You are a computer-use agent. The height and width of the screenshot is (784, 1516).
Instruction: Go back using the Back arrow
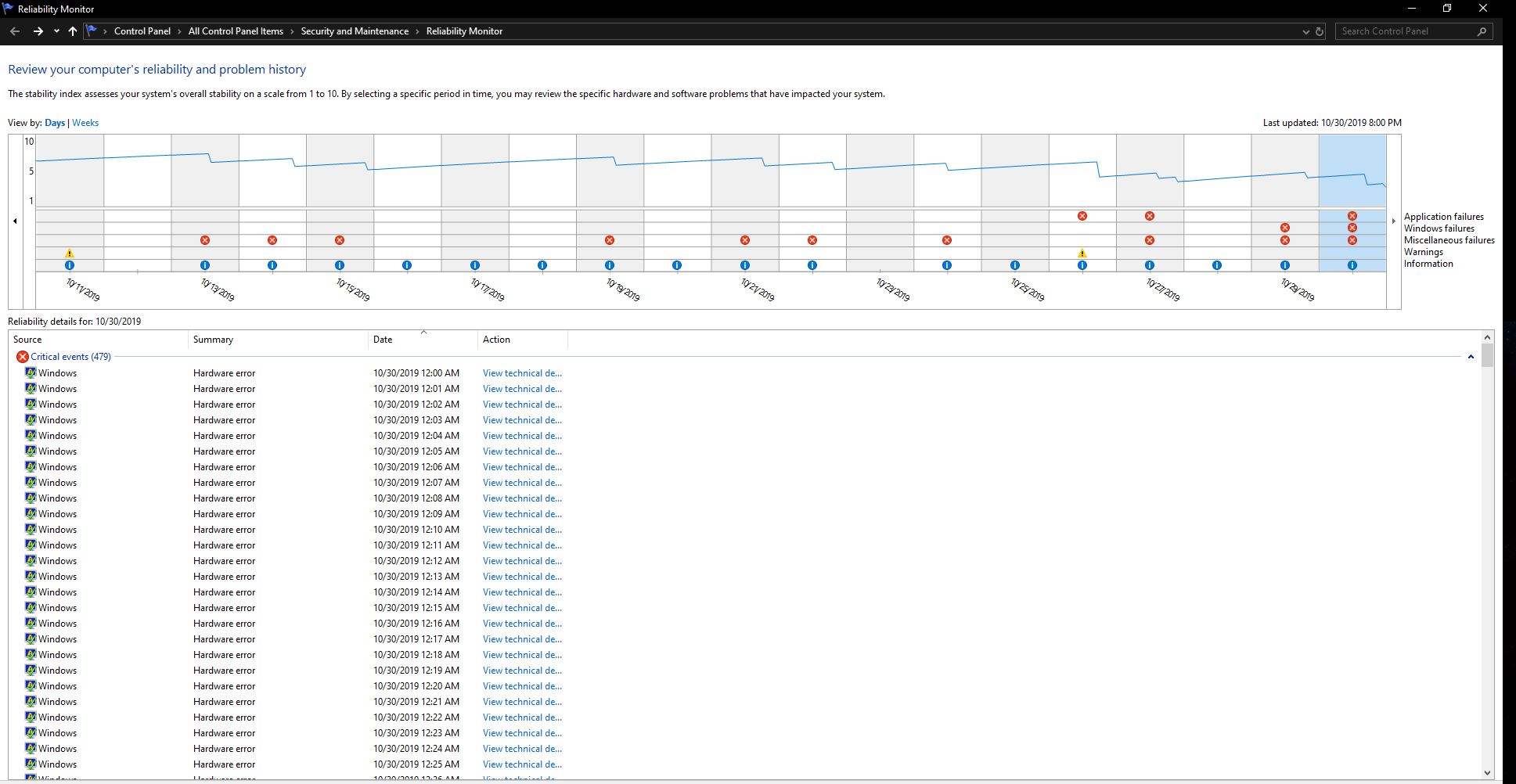point(15,31)
